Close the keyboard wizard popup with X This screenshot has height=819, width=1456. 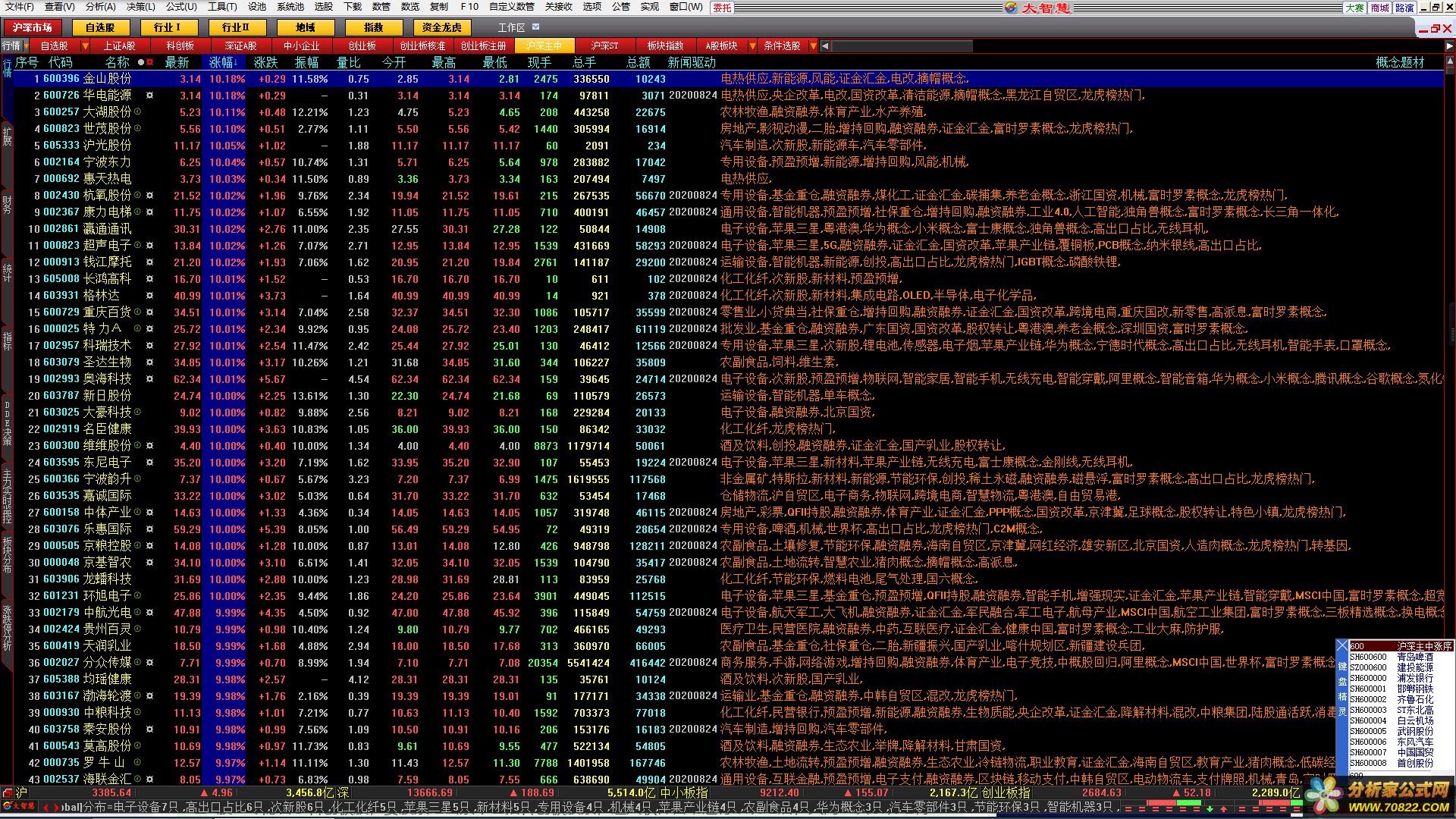[1342, 646]
